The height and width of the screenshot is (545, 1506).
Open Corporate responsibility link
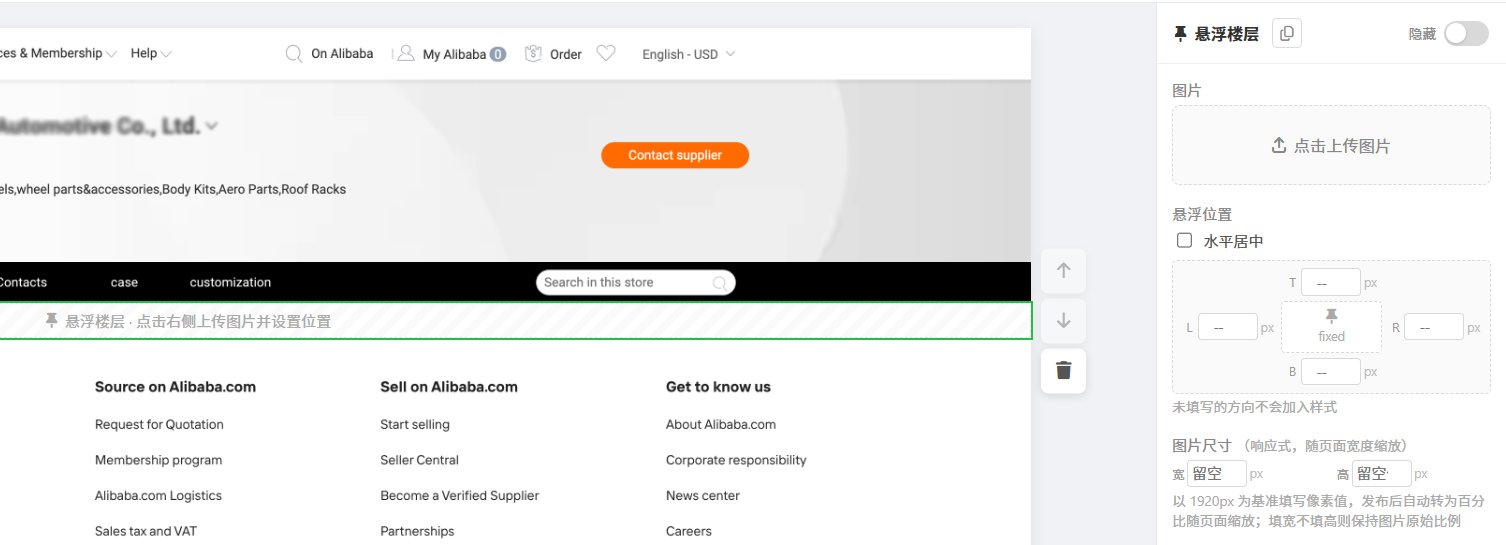[x=736, y=460]
